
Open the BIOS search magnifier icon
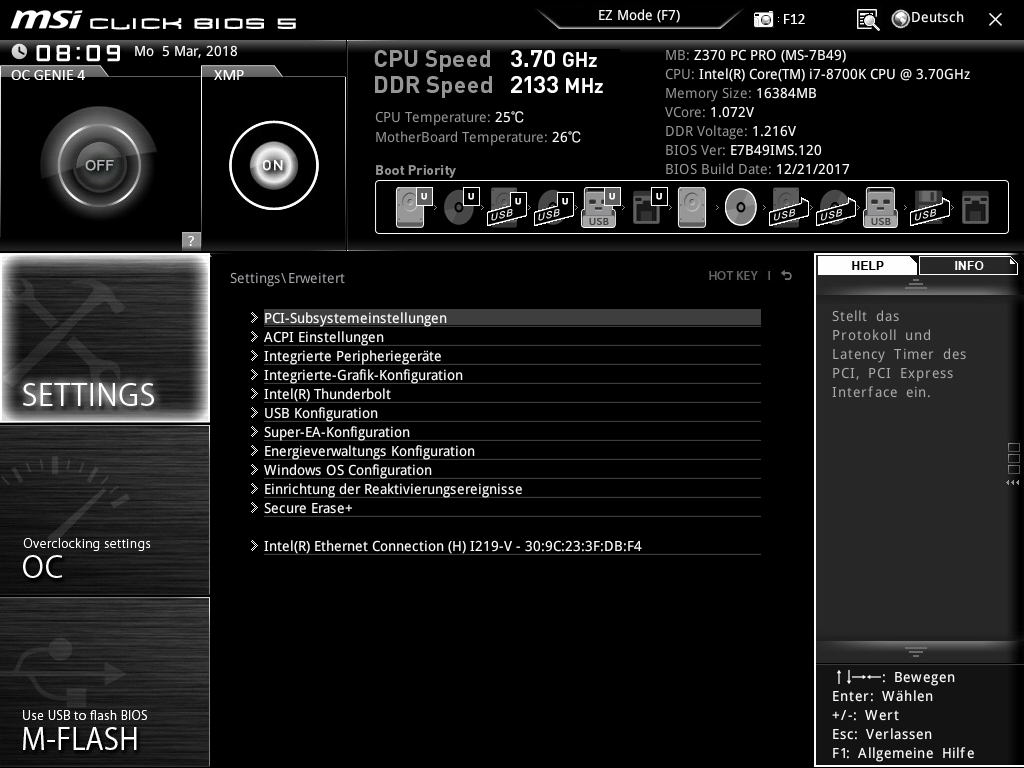867,20
